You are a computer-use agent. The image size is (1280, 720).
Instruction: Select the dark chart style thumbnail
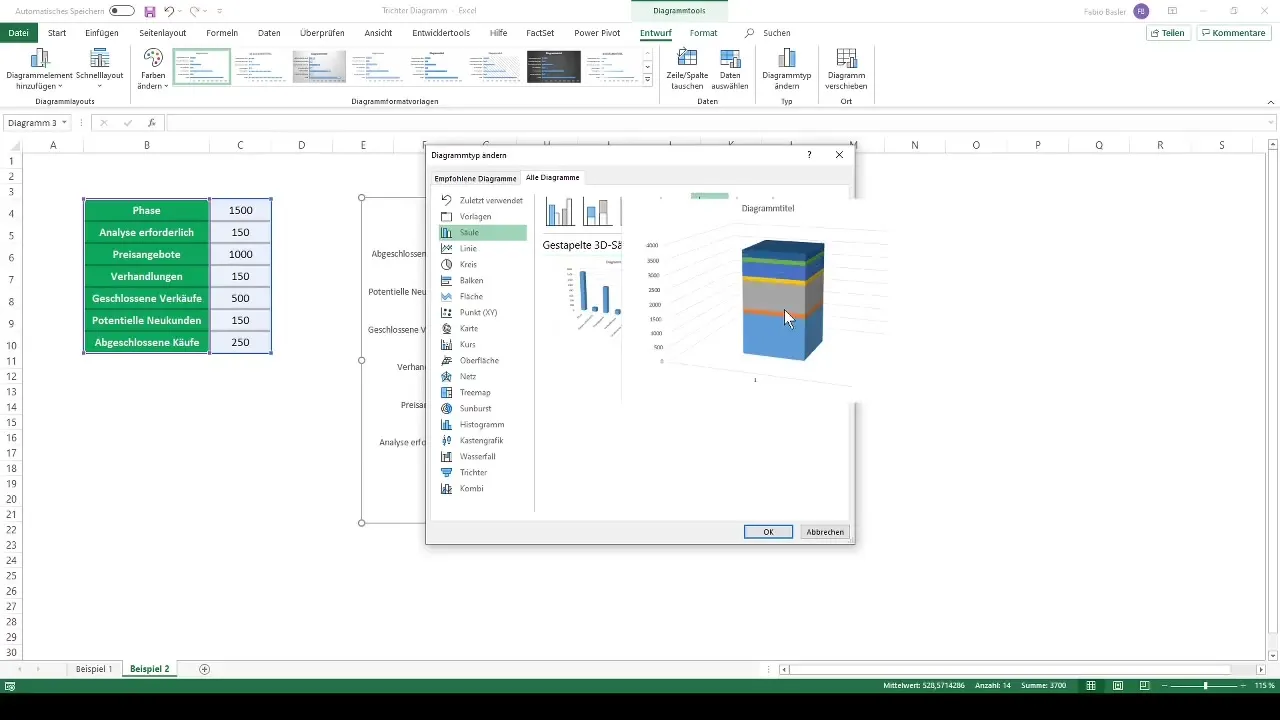[x=554, y=66]
